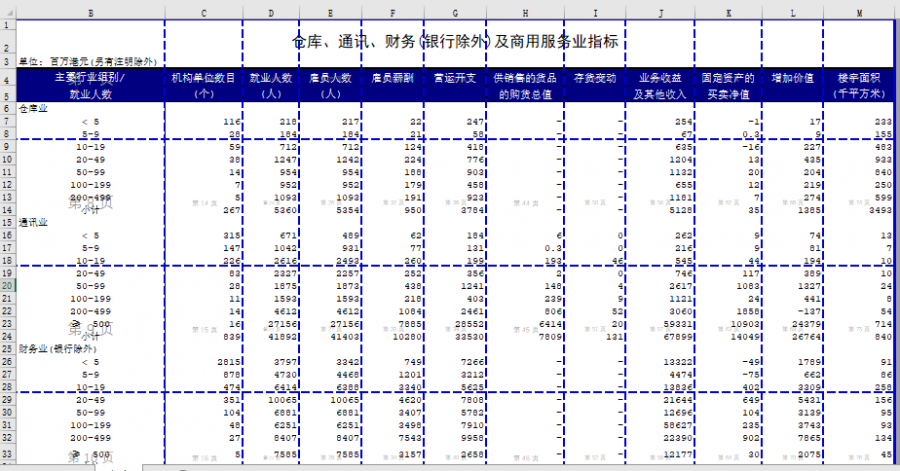Click cell 2617 in row 20
Viewport: 900px width, 471px height.
pyautogui.click(x=680, y=286)
